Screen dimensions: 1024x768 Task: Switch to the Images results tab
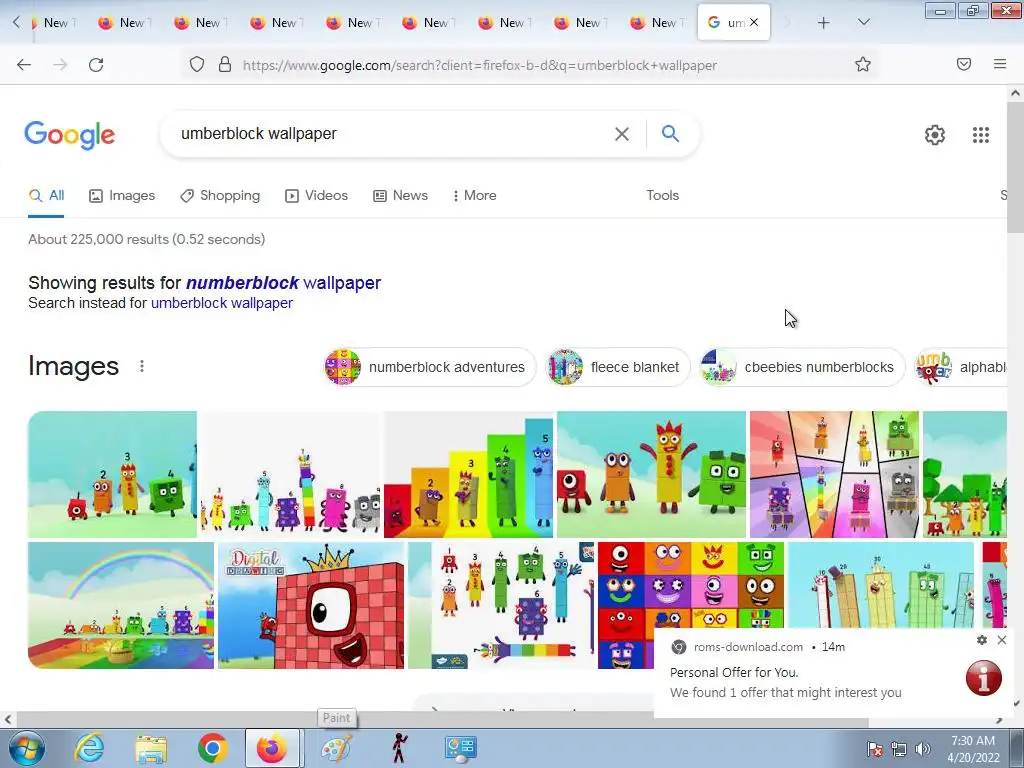(122, 195)
